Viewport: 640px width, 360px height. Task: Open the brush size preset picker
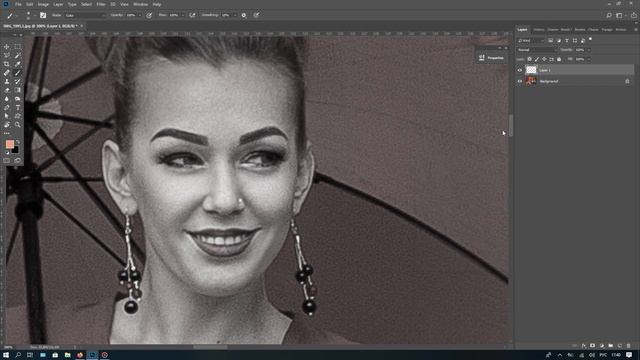28,16
